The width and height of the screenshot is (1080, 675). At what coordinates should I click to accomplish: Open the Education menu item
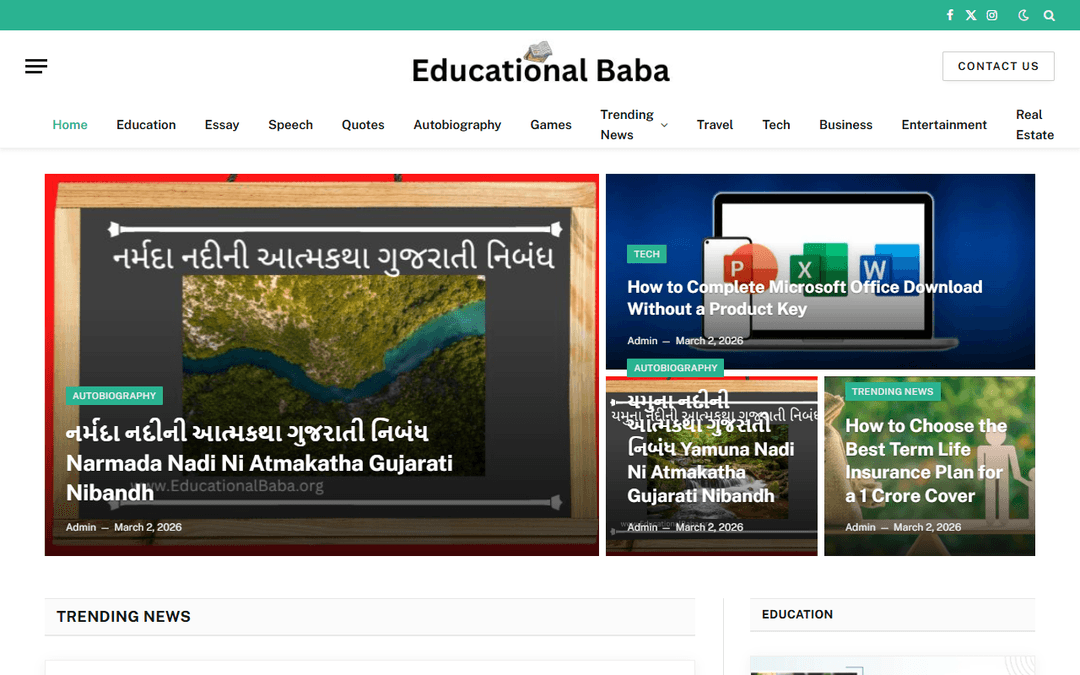coord(146,125)
